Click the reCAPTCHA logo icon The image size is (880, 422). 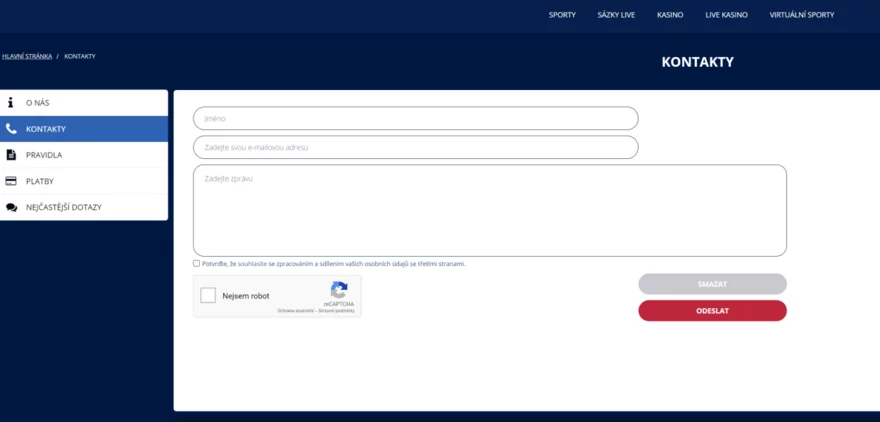pos(339,290)
